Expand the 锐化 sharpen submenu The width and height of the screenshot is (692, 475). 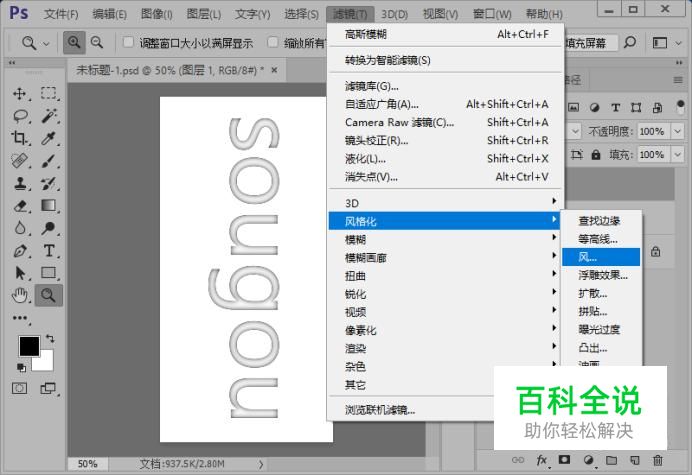[445, 294]
